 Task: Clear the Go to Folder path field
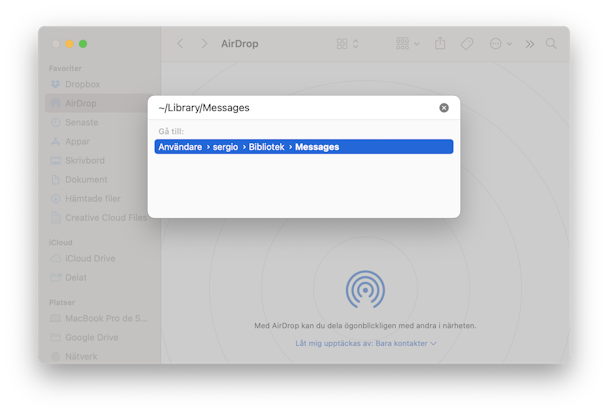coord(444,108)
